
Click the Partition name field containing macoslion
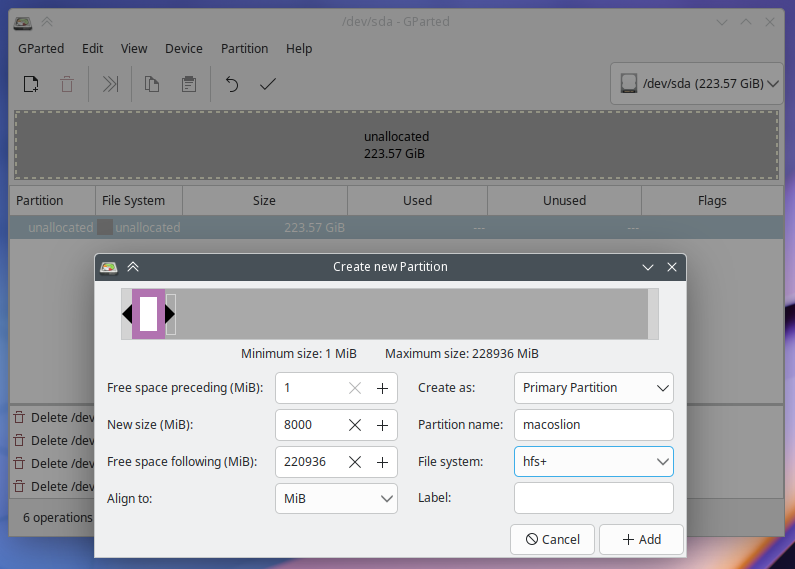coord(594,425)
